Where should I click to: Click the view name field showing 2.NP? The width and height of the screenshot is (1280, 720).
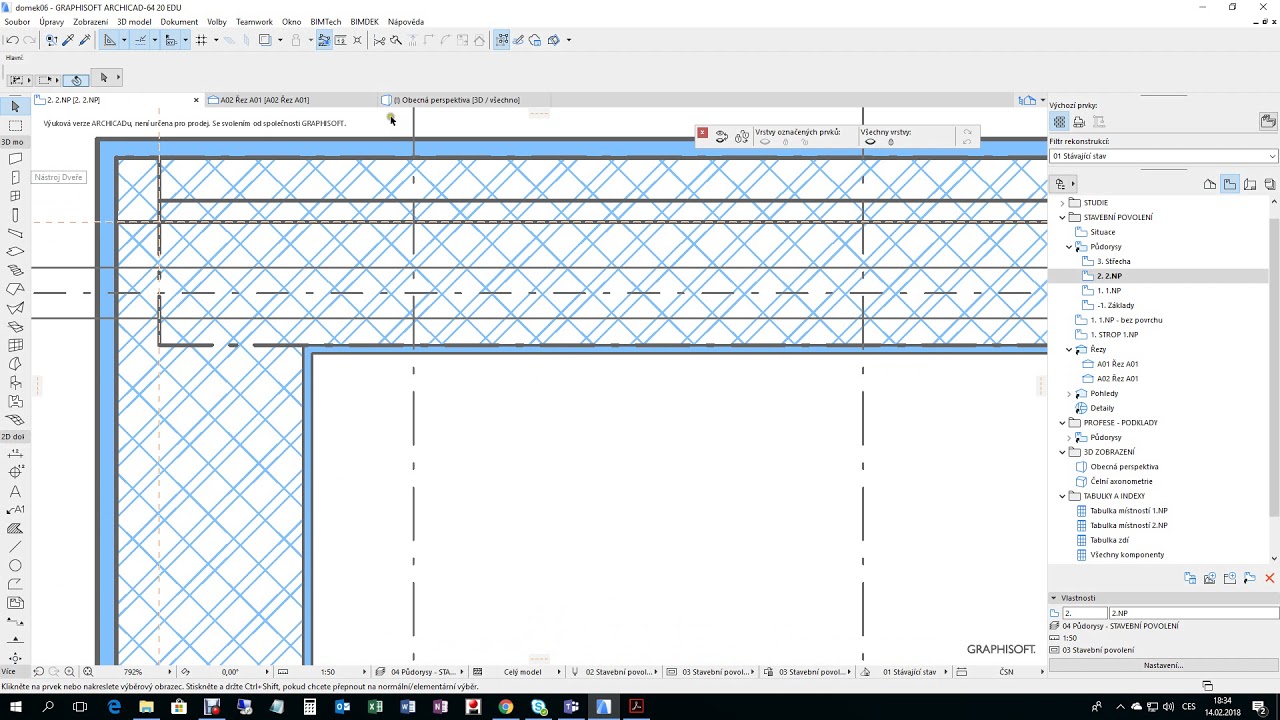1194,613
